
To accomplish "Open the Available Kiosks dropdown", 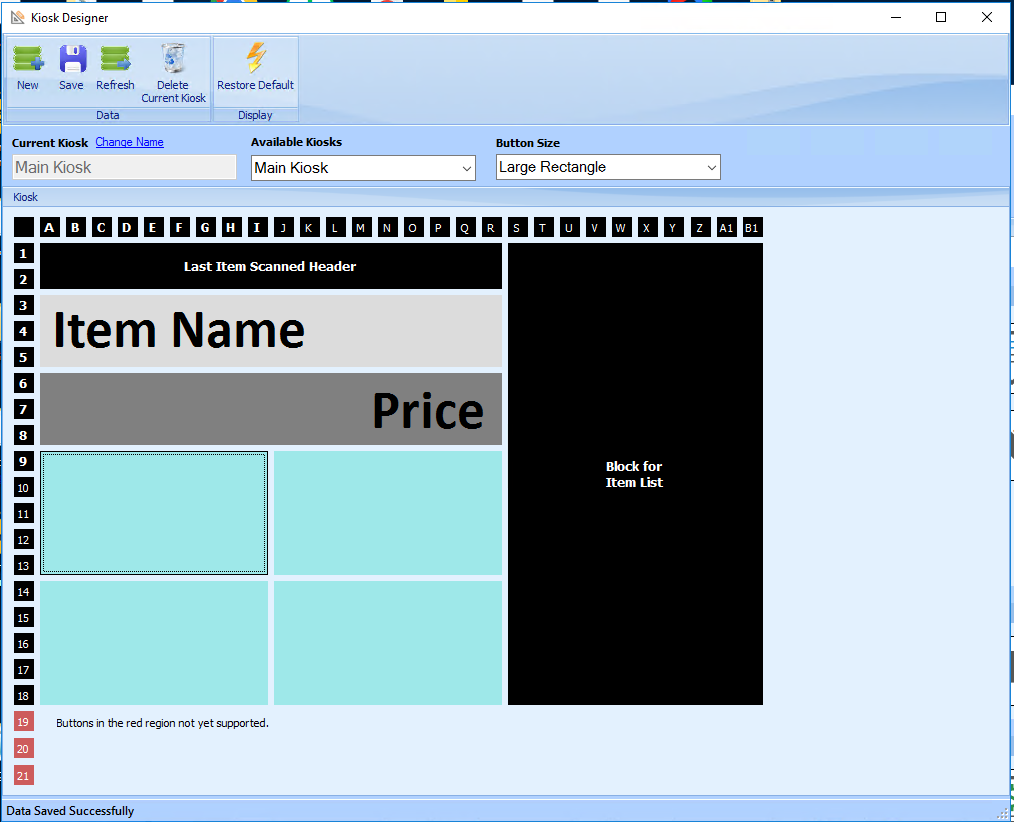I will (x=363, y=168).
